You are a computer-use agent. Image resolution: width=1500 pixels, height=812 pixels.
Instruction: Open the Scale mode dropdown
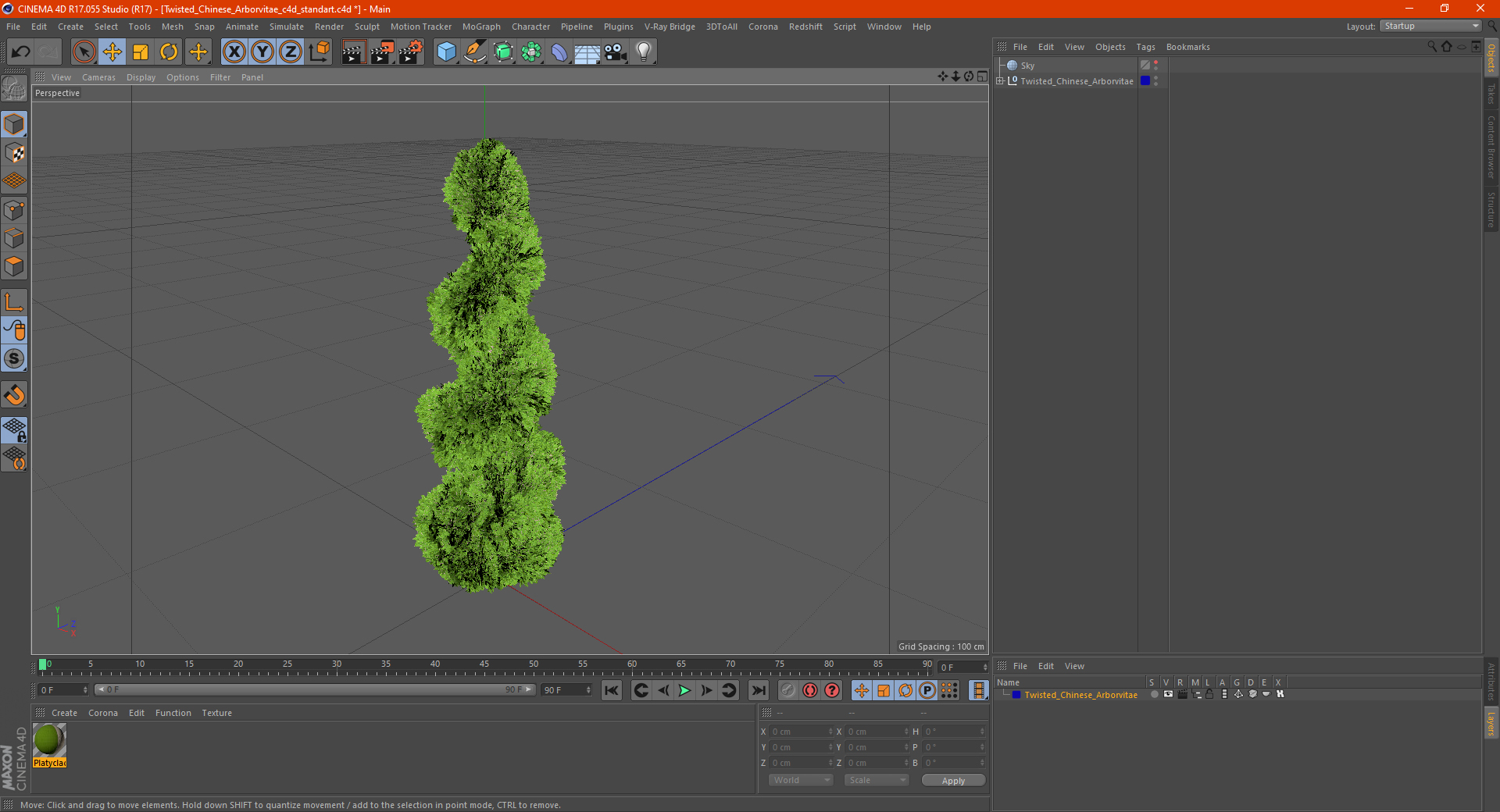[877, 780]
